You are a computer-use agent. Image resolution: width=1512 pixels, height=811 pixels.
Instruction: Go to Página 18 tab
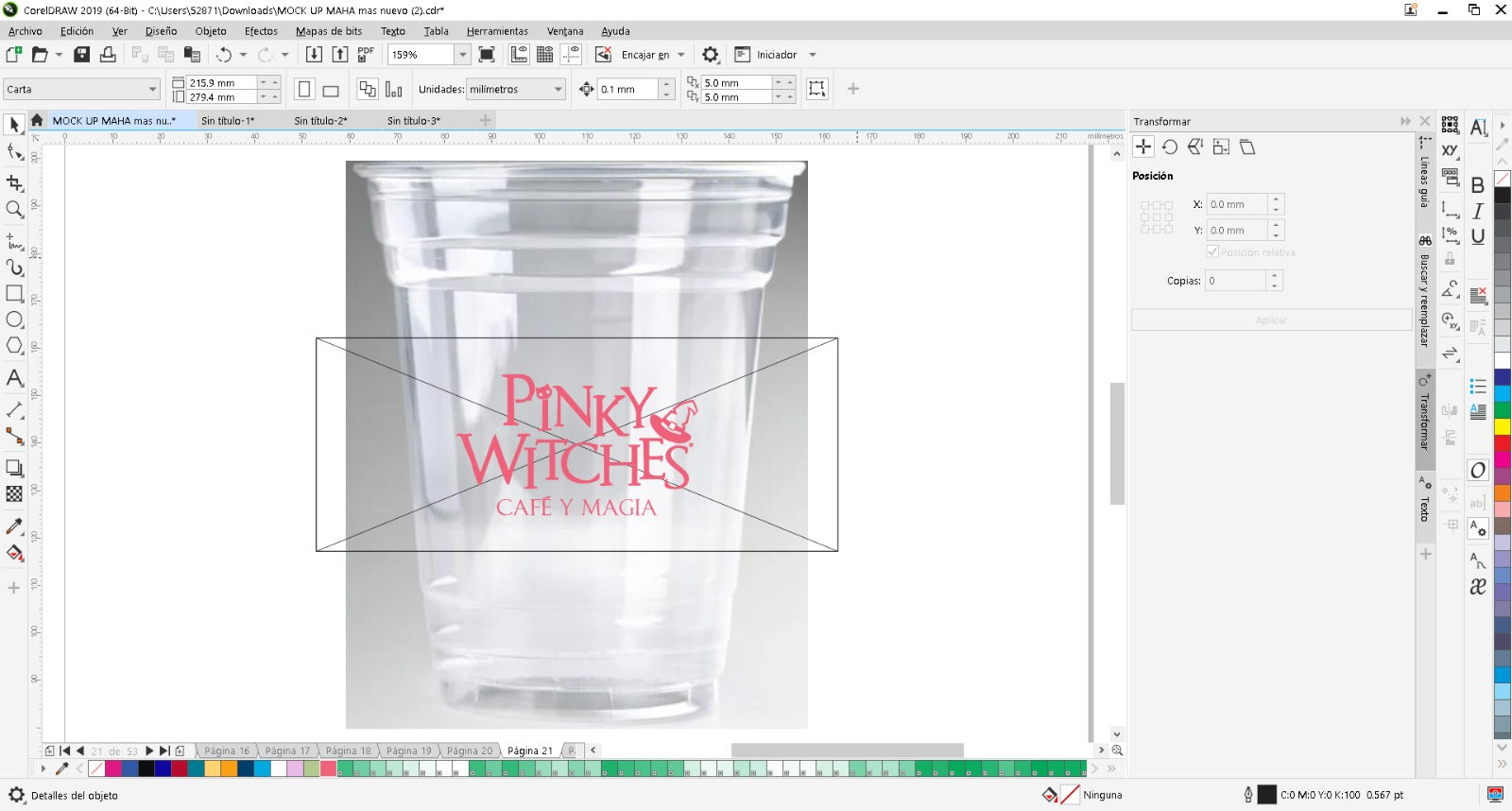click(x=348, y=751)
